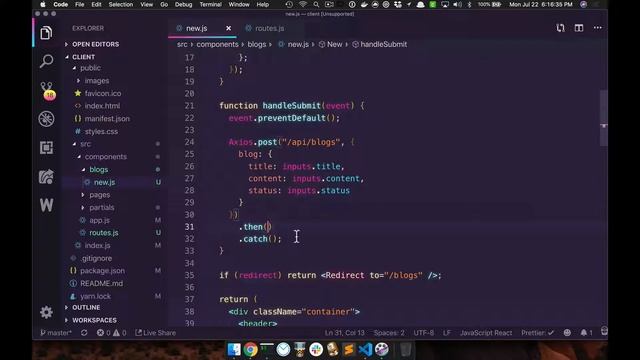The image size is (640, 360).
Task: Open Spotlight search in menu bar
Action: [316, 4]
